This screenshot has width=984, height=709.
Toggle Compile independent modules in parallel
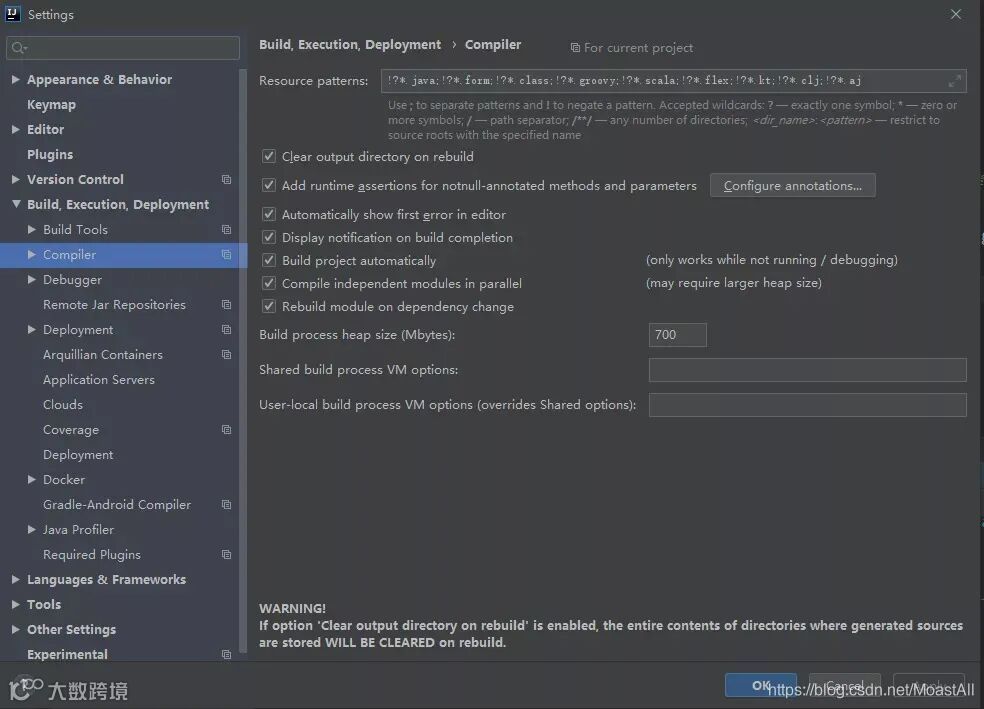(x=269, y=283)
